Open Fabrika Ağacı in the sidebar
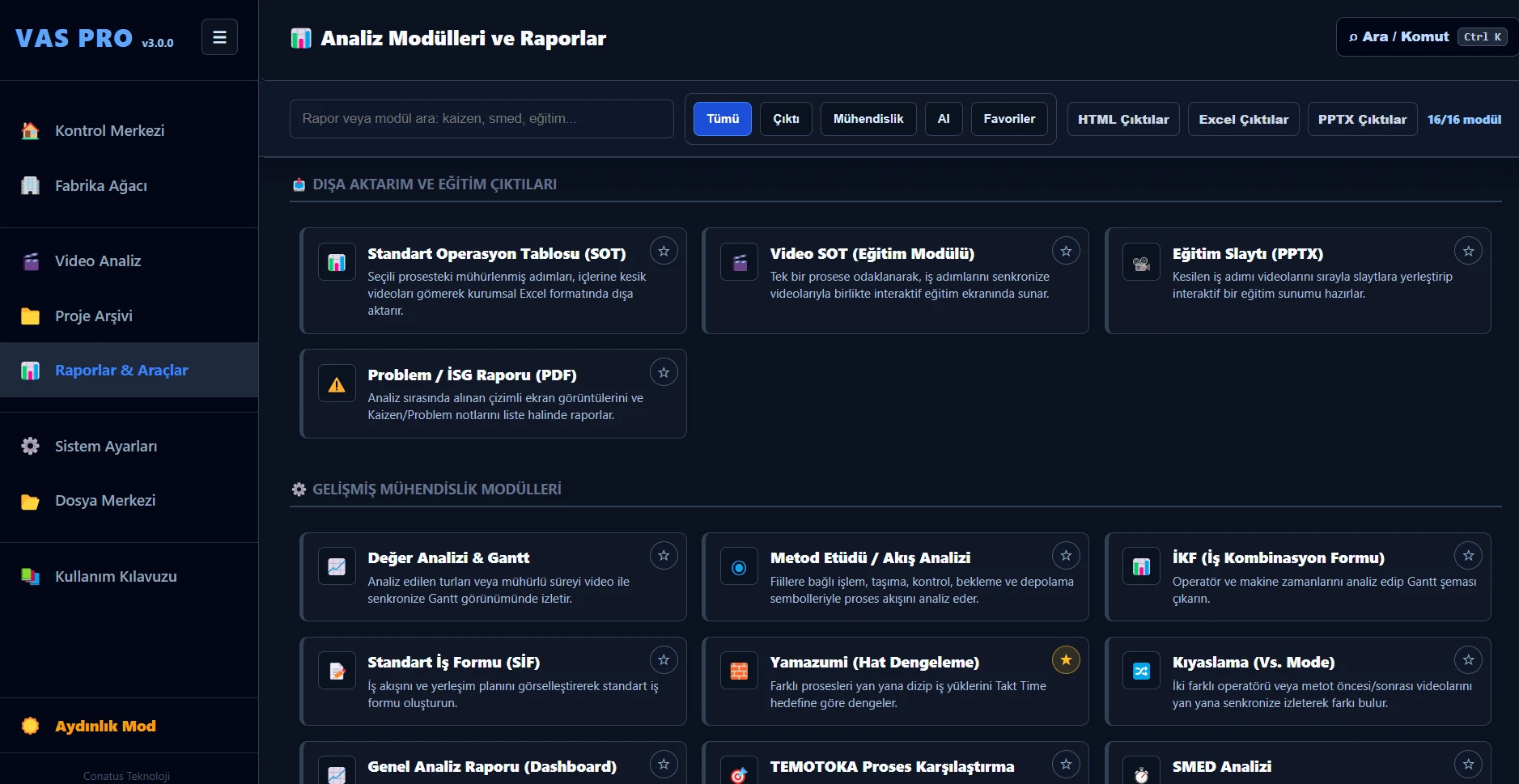The width and height of the screenshot is (1519, 784). pos(129,185)
